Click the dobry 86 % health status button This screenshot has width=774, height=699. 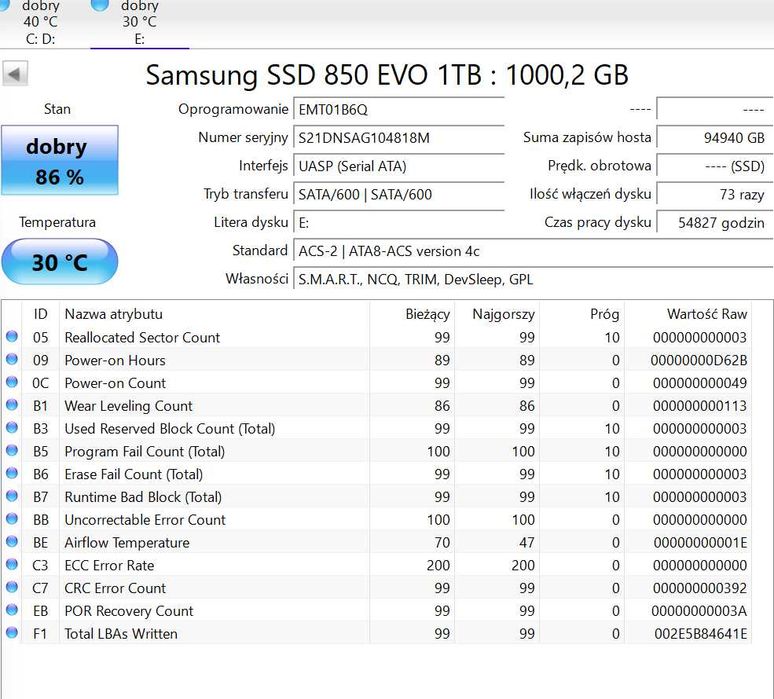coord(60,160)
